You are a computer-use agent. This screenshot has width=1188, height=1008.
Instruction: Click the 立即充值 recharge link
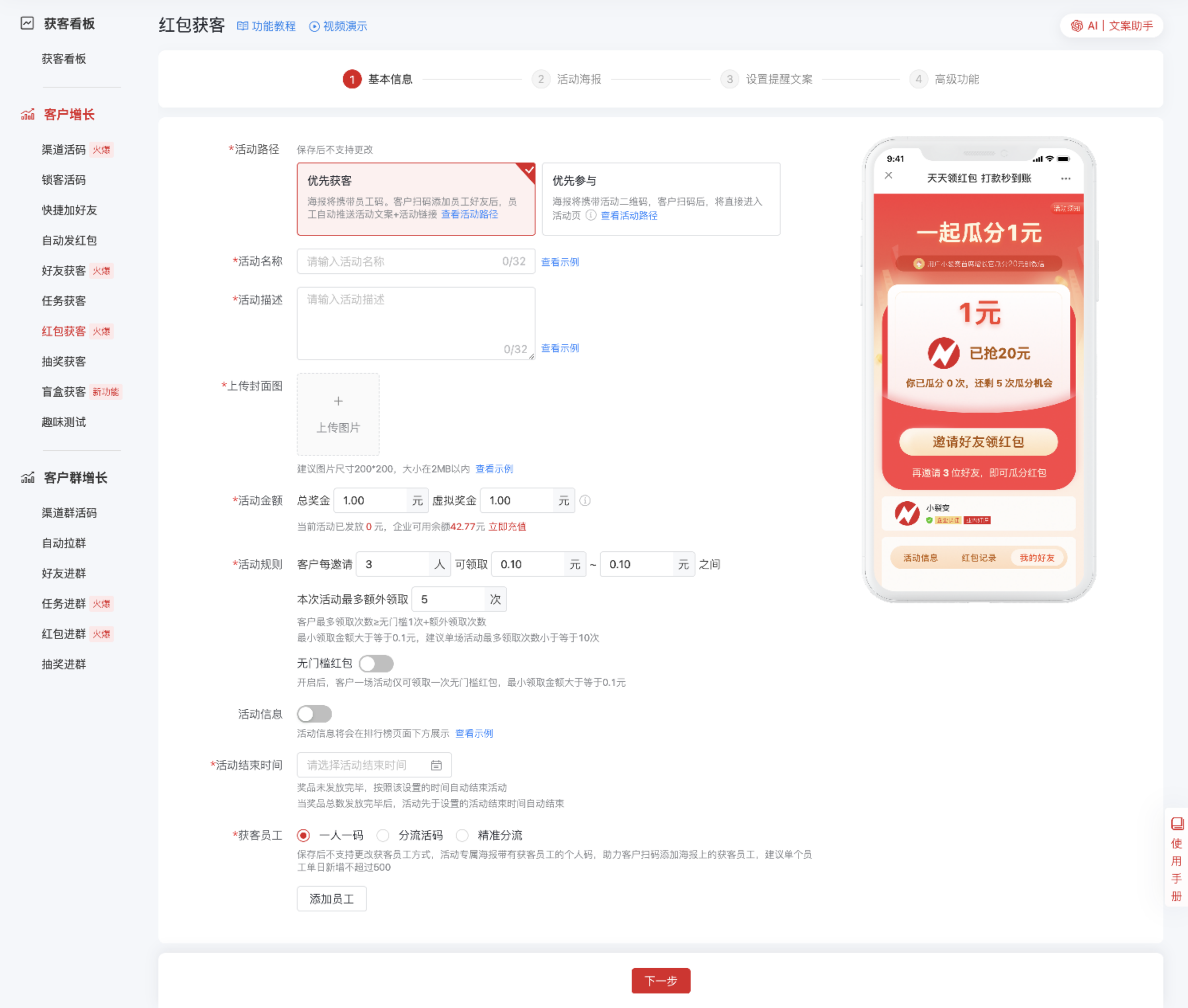[x=507, y=526]
